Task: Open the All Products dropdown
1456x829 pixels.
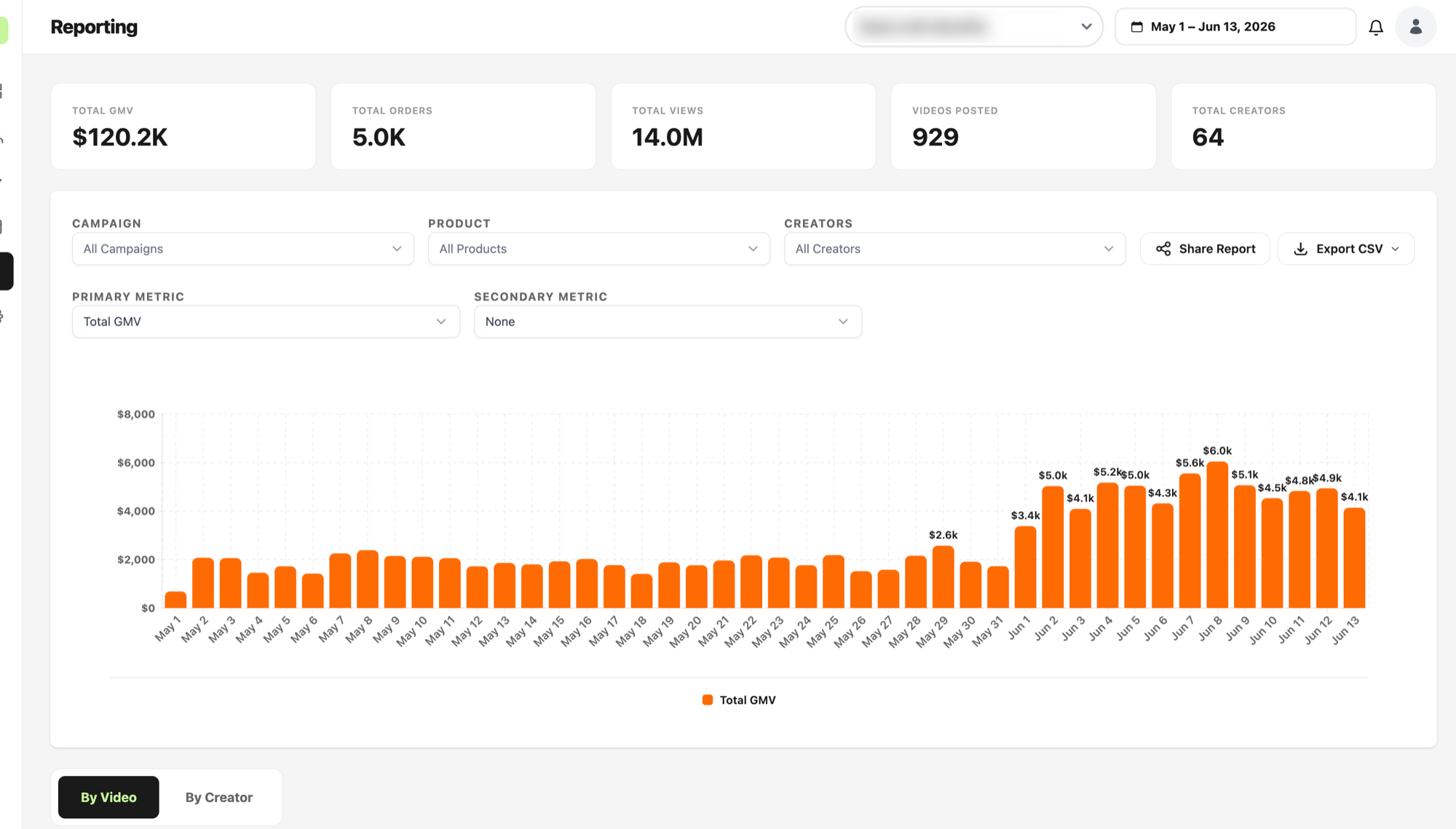Action: (598, 249)
